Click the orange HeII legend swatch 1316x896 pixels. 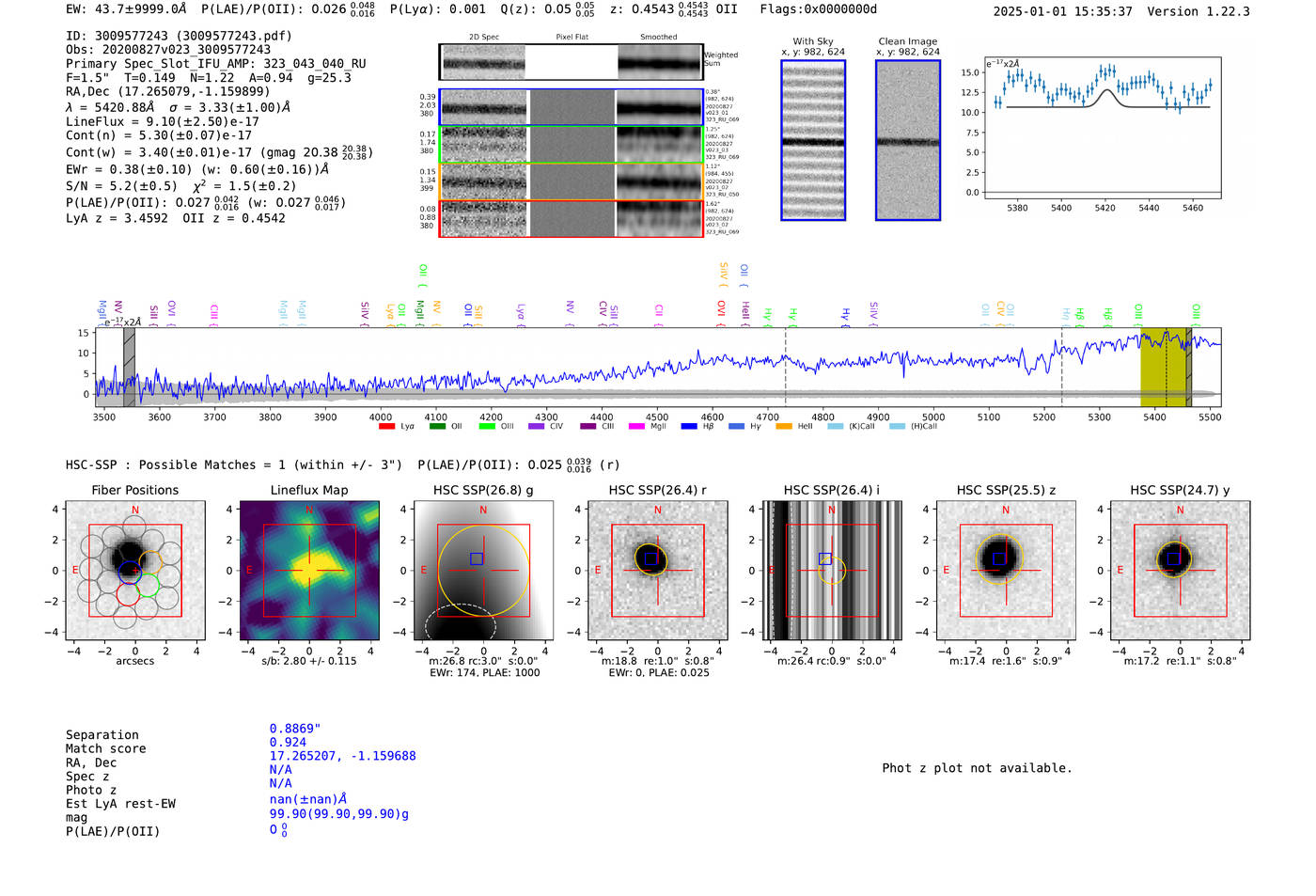(784, 426)
